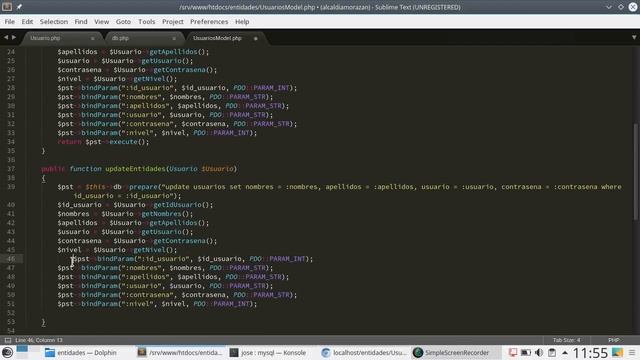Open the Tools menu
Image resolution: width=640 pixels, height=360 pixels.
pos(147,22)
